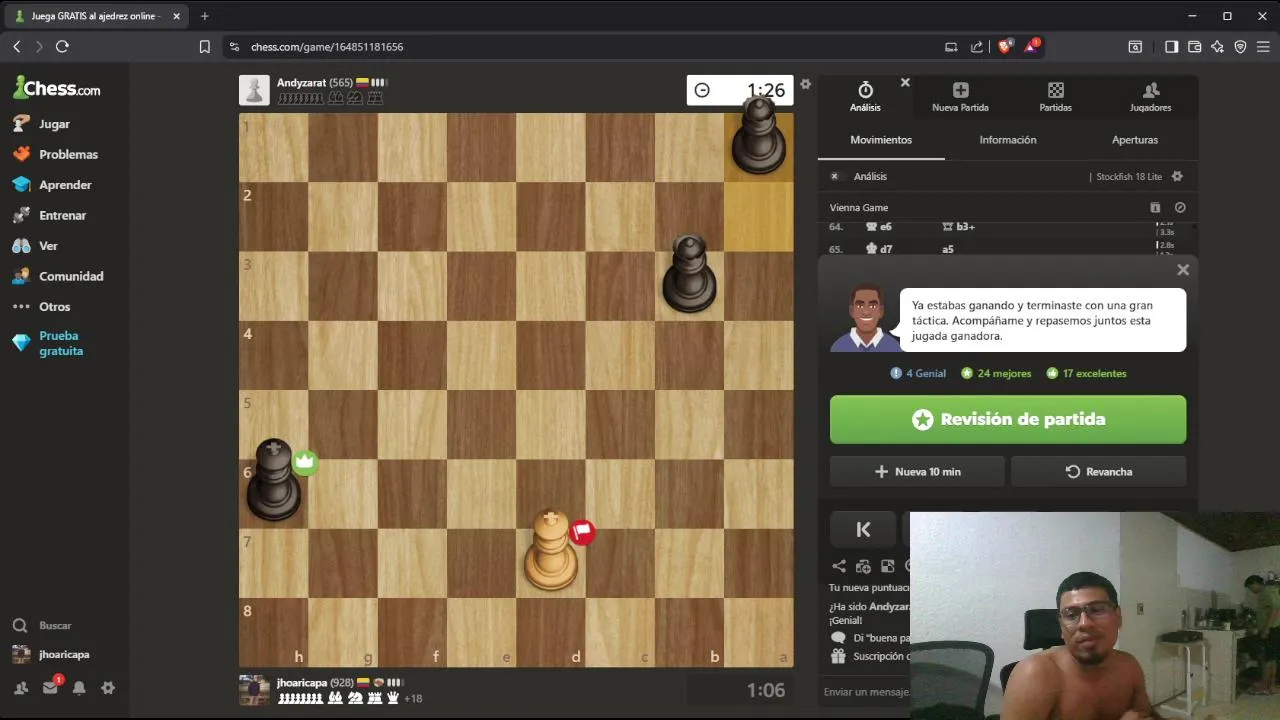Open Brave Shields lion icon

tap(1005, 47)
